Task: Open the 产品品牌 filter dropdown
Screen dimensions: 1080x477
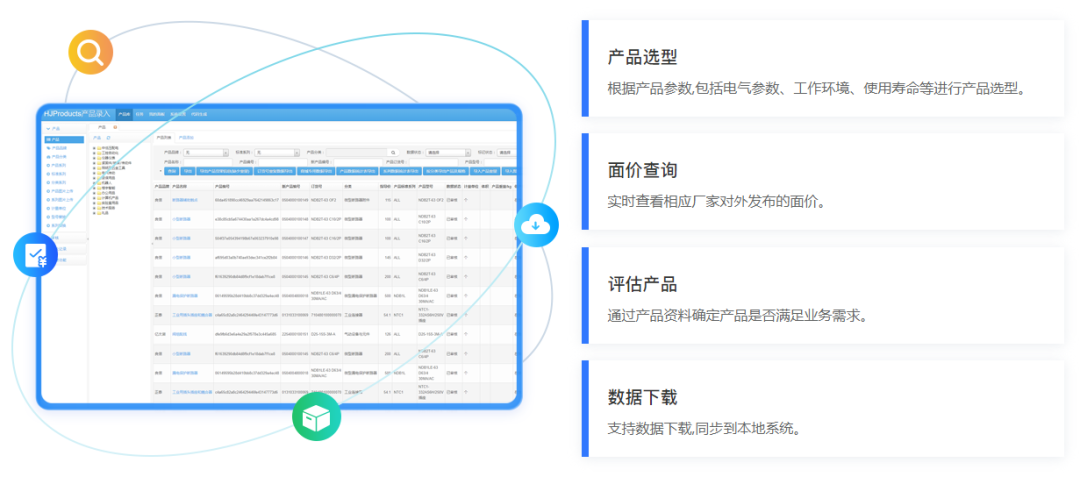Action: click(206, 153)
